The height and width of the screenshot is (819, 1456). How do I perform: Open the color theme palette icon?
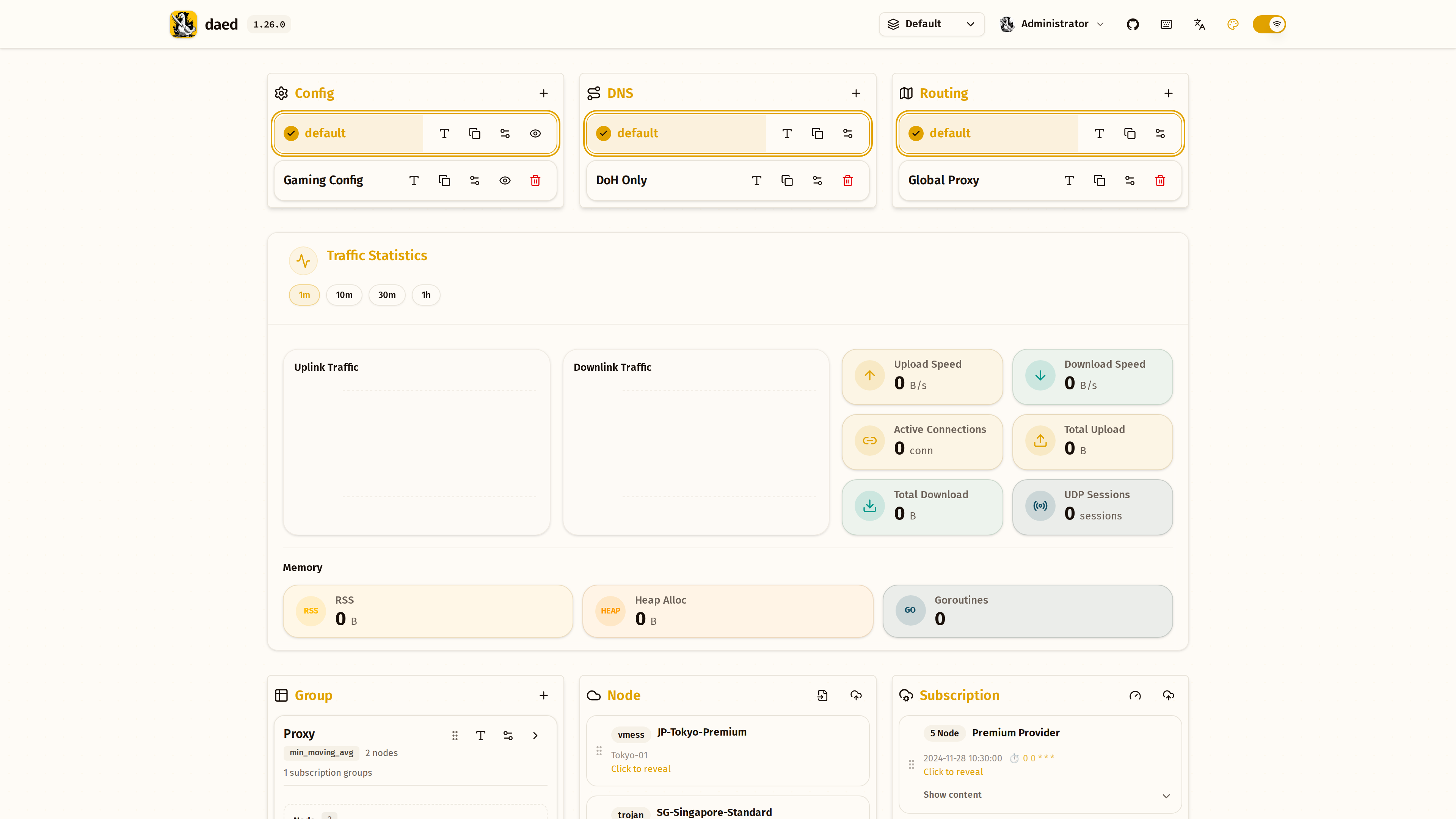coord(1233,24)
